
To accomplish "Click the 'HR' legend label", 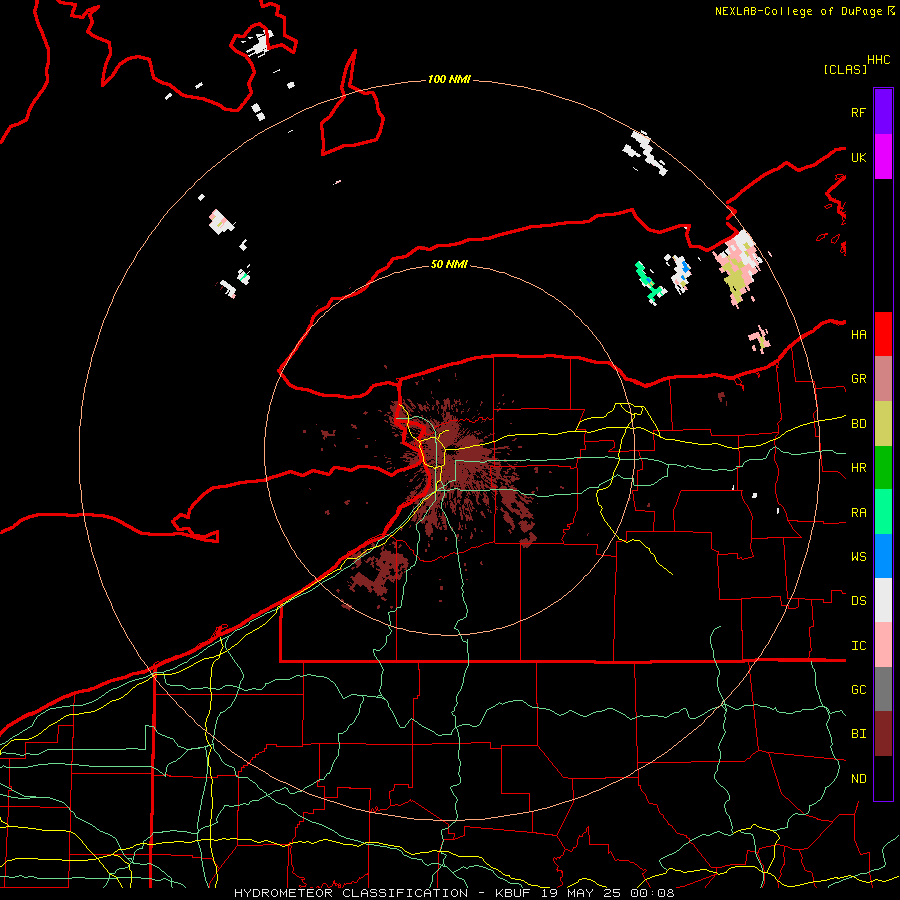I will pyautogui.click(x=858, y=468).
